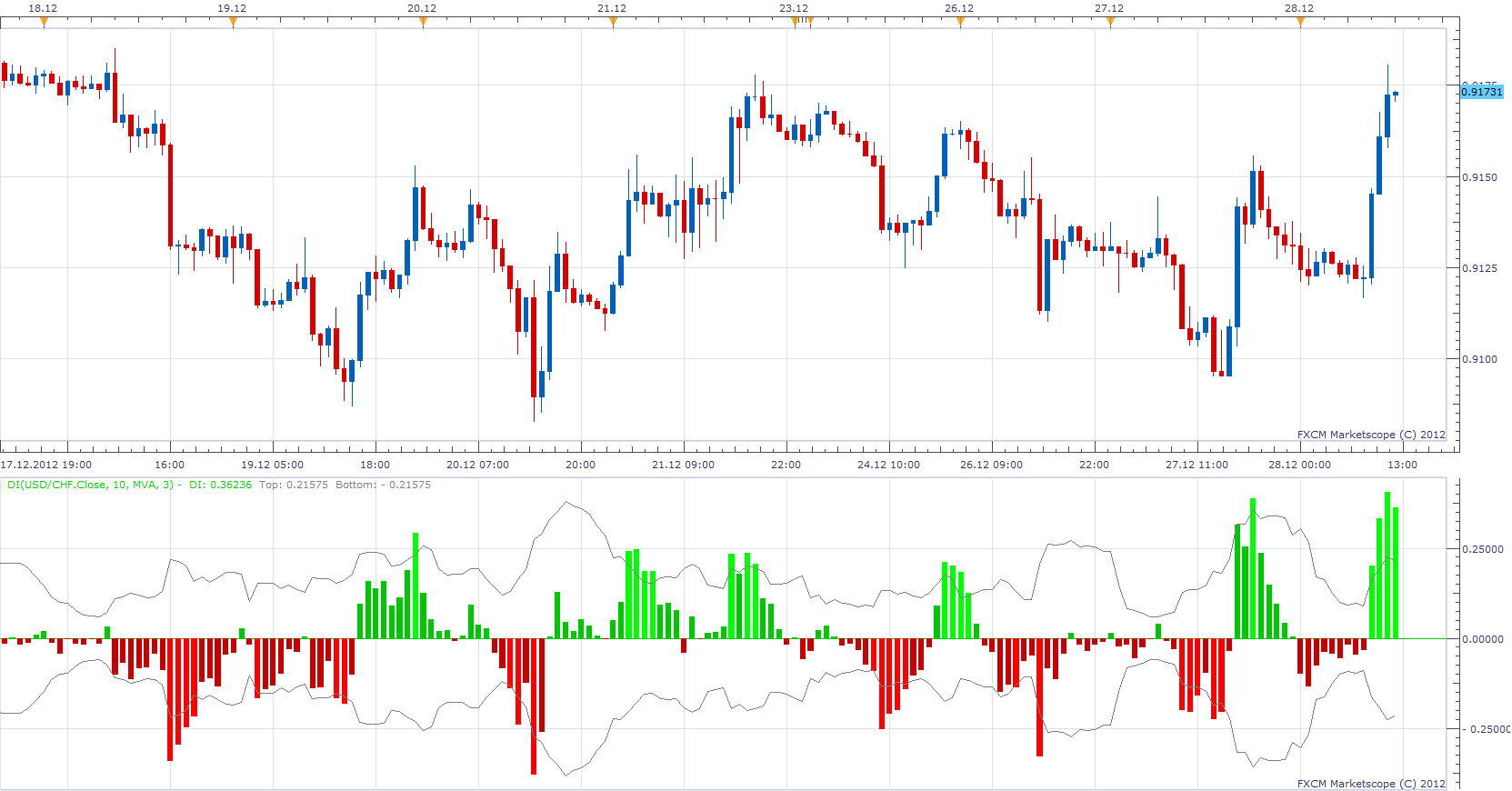The width and height of the screenshot is (1512, 791).
Task: Click the orange day marker under 27.12
Action: click(1110, 23)
